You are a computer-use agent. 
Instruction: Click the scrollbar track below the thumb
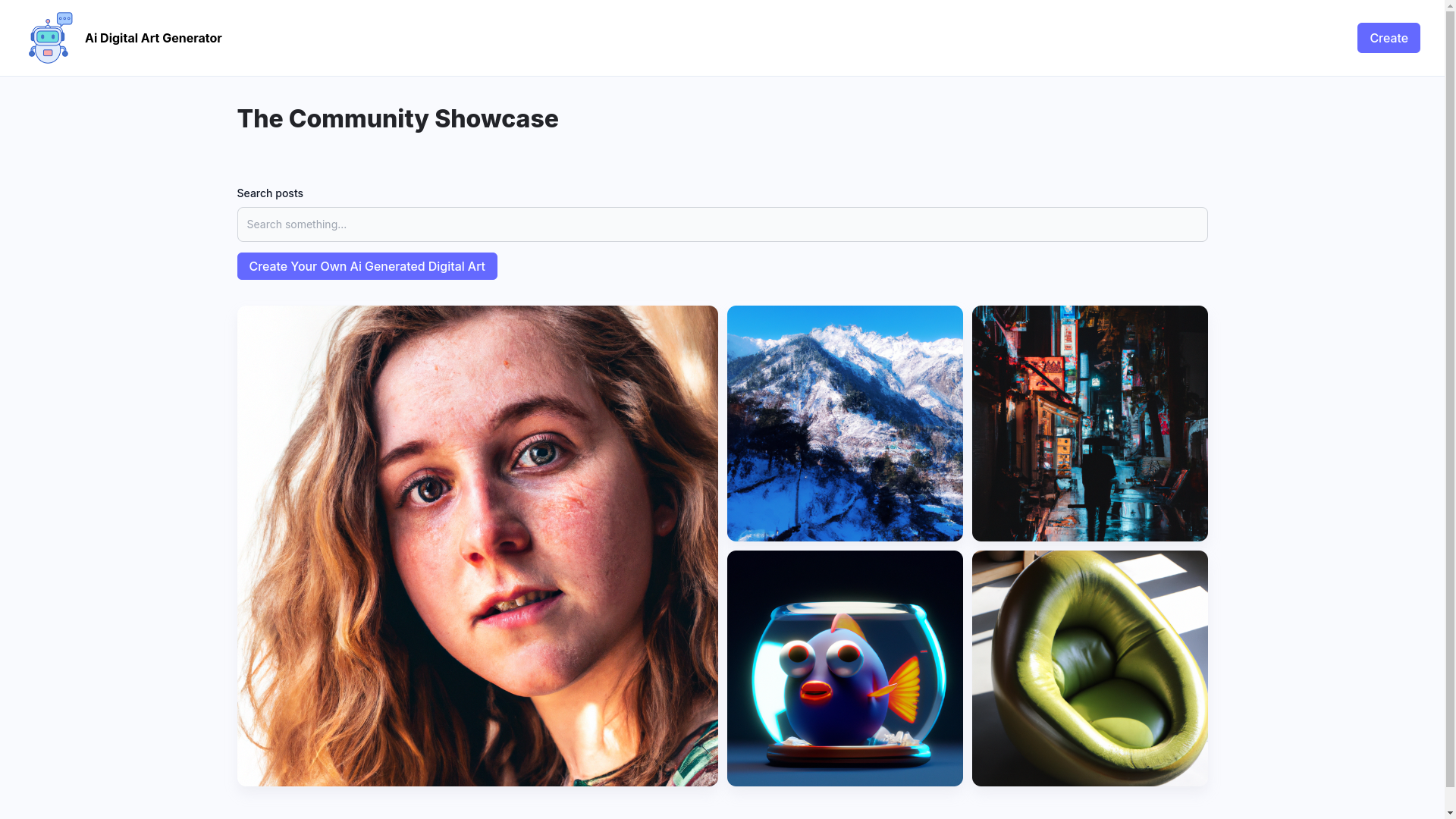tap(1450, 796)
